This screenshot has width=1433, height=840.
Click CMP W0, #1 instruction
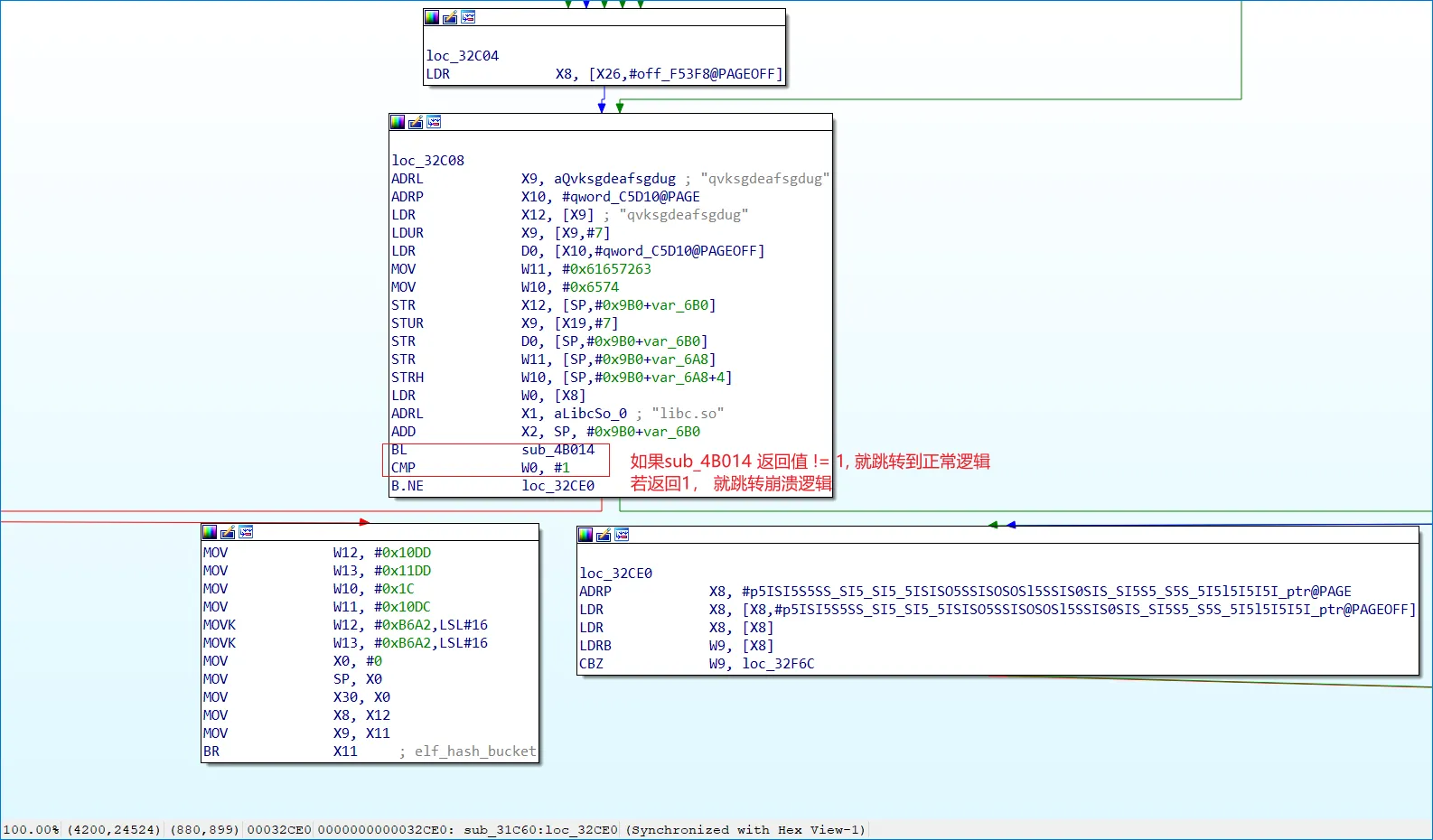(x=481, y=468)
